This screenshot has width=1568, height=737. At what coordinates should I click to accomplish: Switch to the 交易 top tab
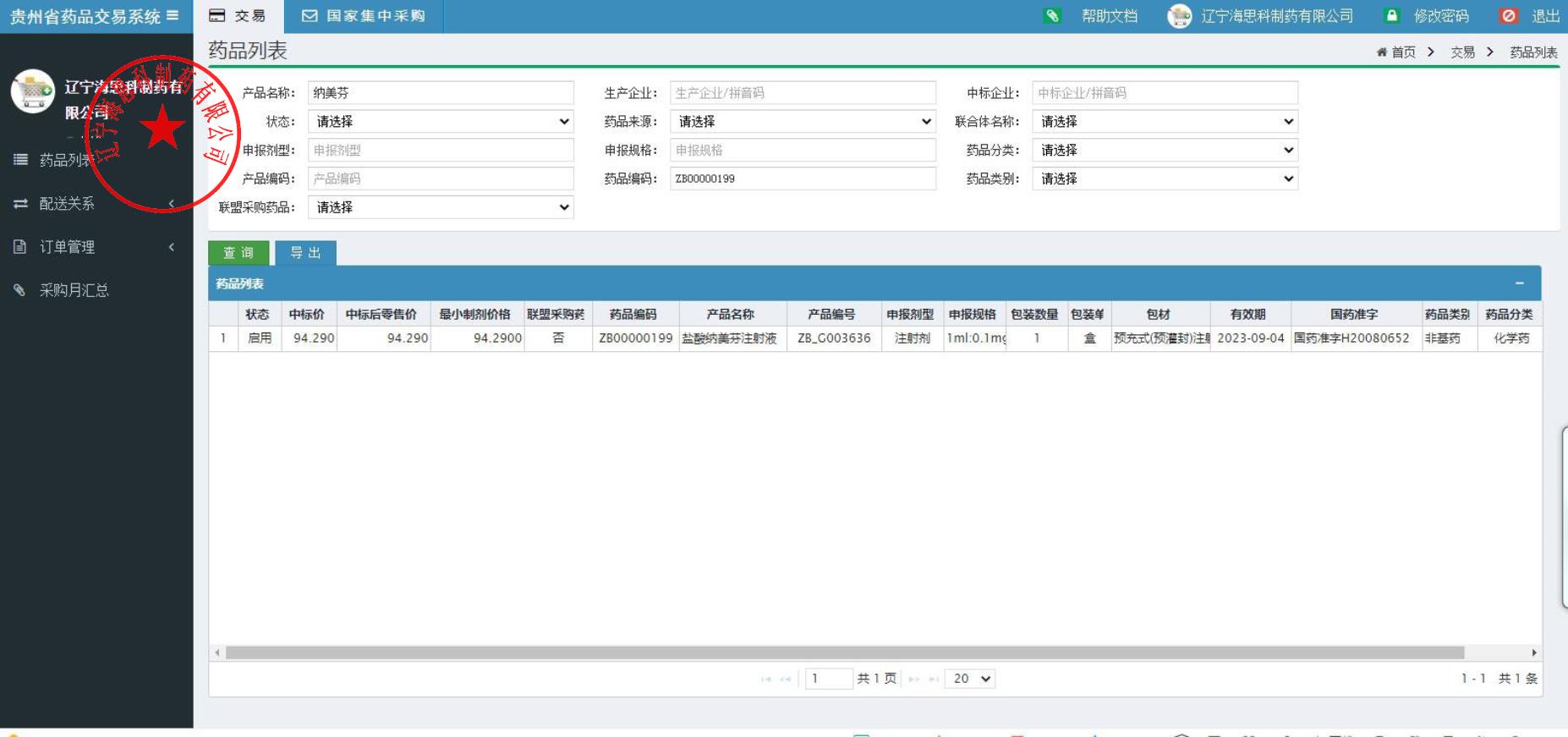(238, 16)
